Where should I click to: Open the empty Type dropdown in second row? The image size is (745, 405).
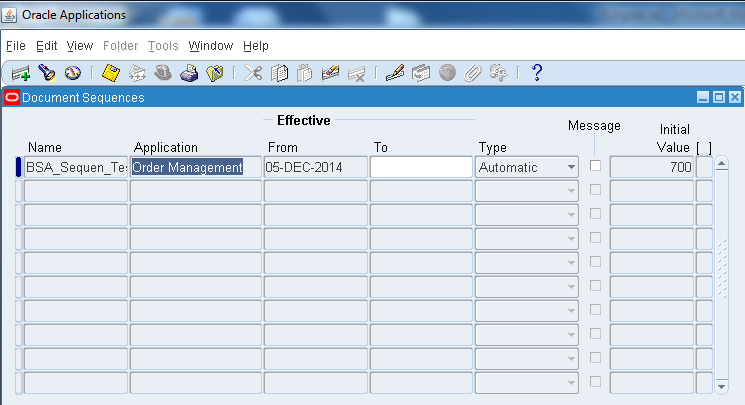pyautogui.click(x=526, y=191)
